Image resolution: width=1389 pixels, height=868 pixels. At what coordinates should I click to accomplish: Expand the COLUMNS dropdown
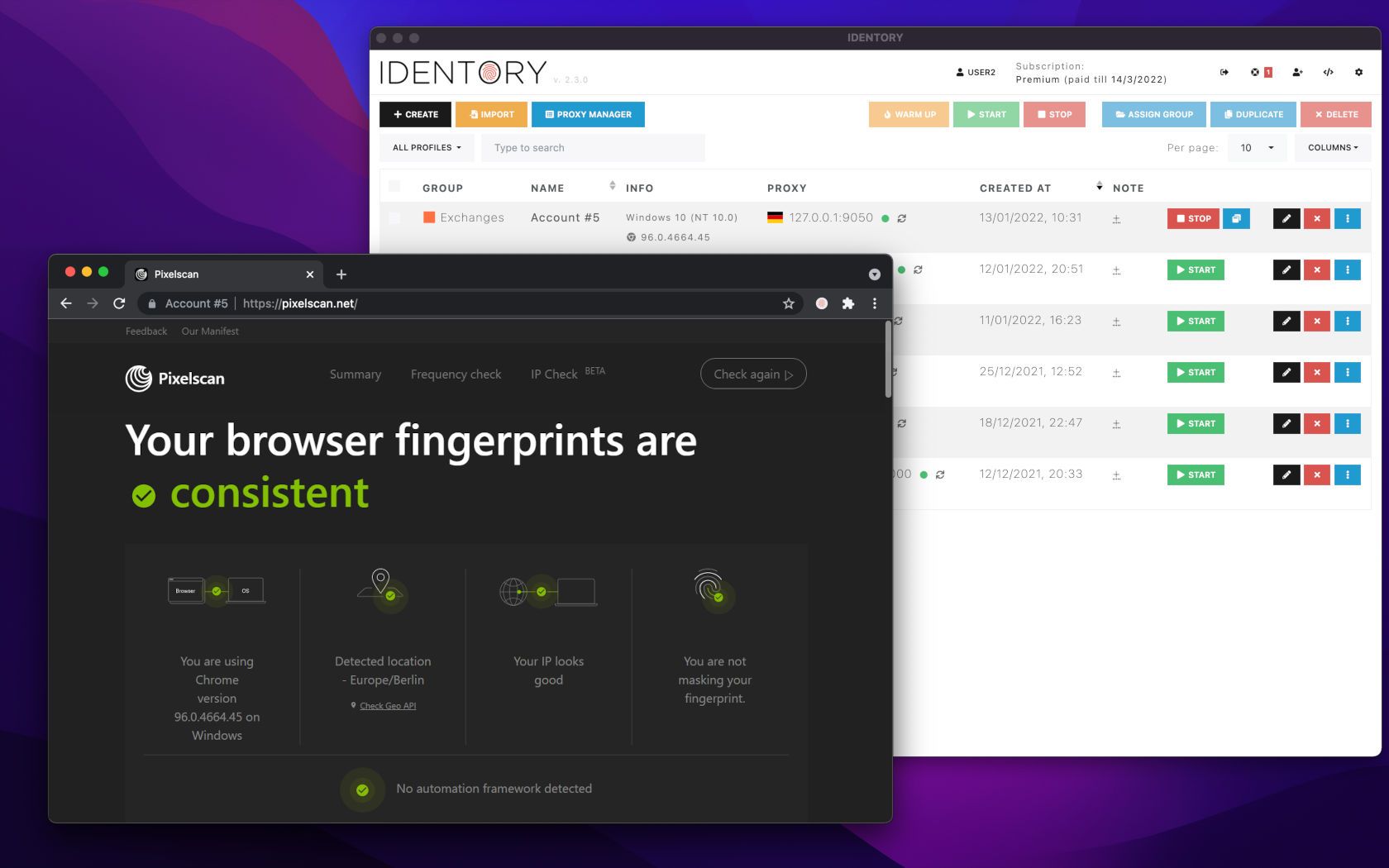[x=1332, y=148]
